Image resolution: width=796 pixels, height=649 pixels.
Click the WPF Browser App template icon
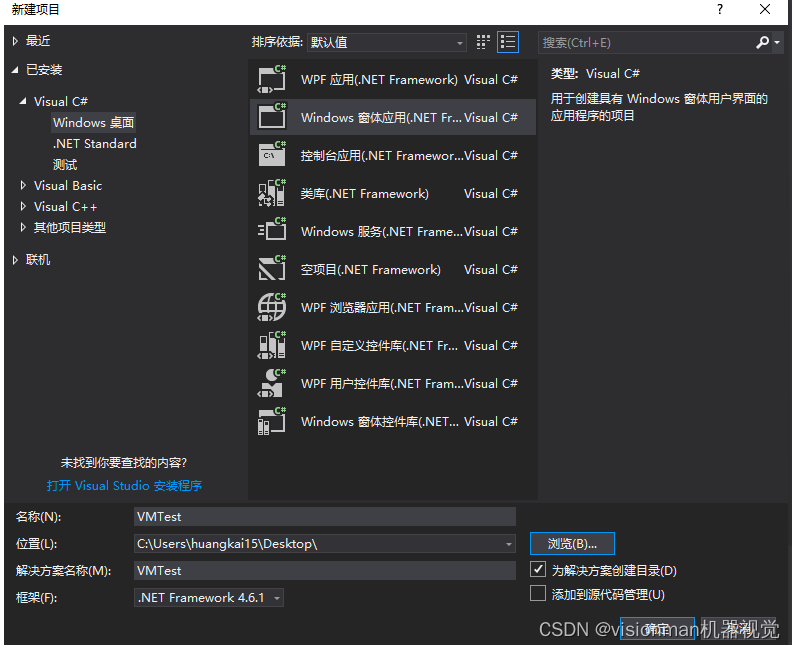pyautogui.click(x=272, y=307)
